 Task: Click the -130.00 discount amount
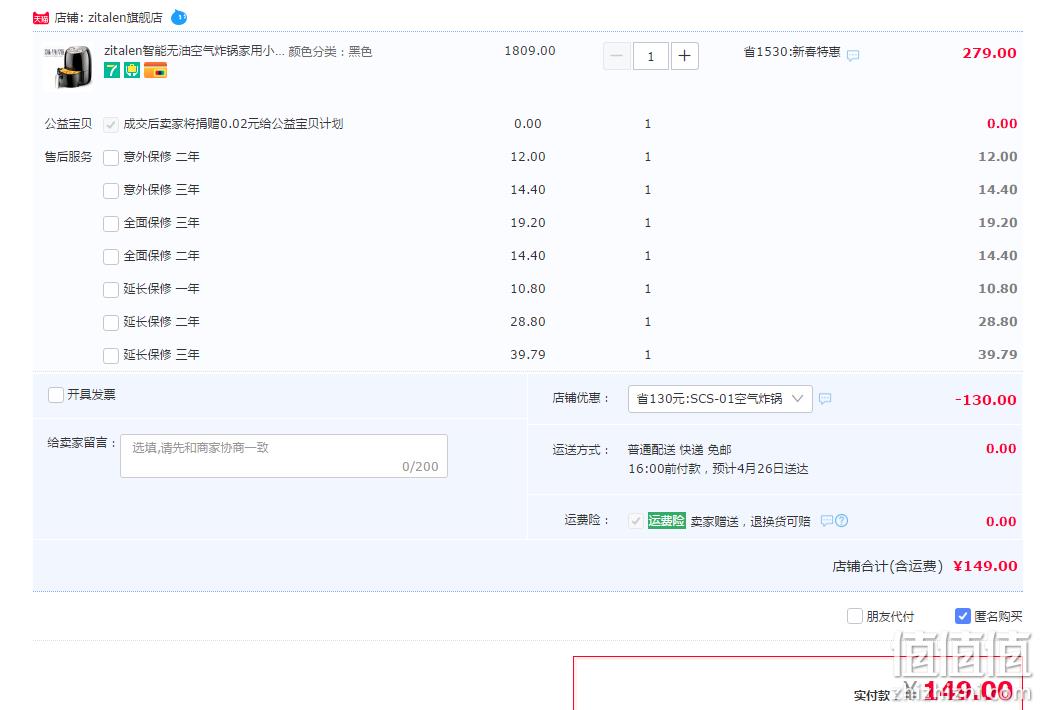click(x=985, y=400)
